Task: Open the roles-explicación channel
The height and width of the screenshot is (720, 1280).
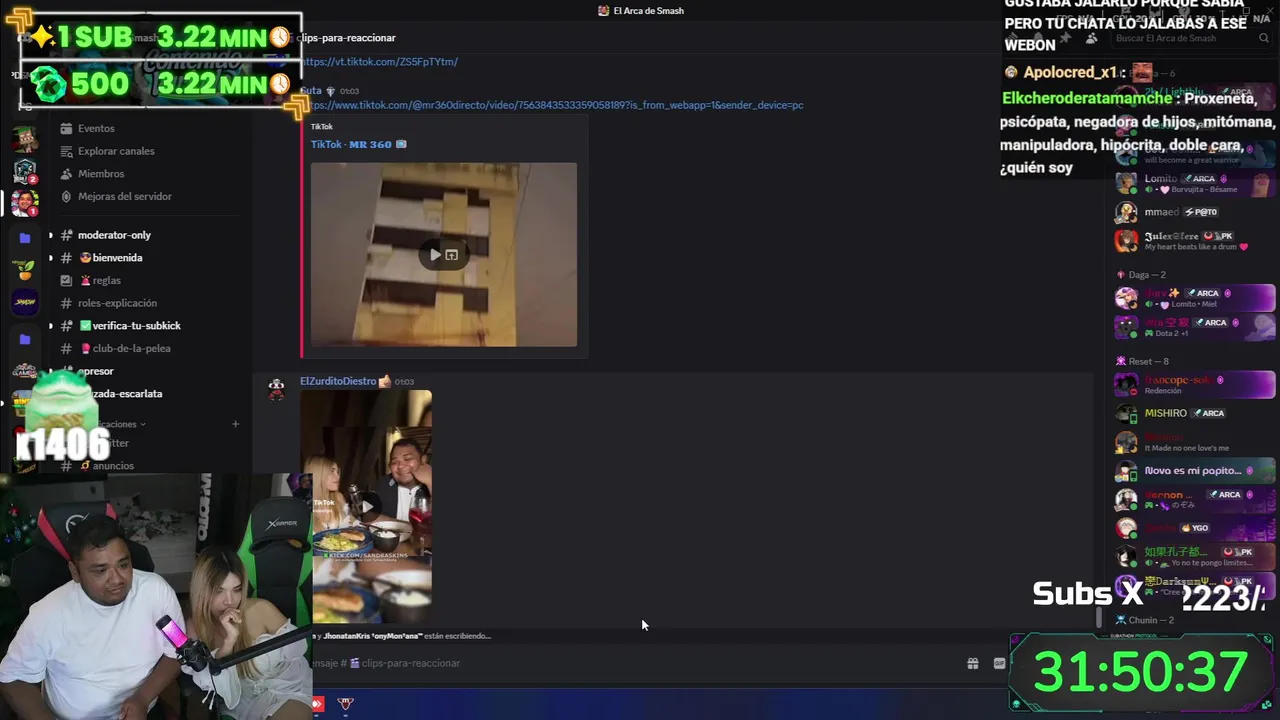Action: point(117,303)
